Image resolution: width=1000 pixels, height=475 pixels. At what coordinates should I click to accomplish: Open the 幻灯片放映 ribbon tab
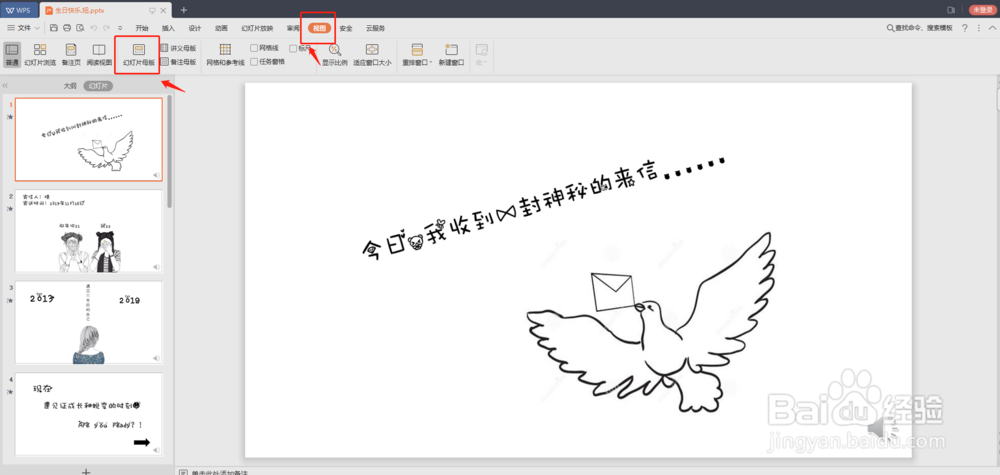[x=257, y=28]
